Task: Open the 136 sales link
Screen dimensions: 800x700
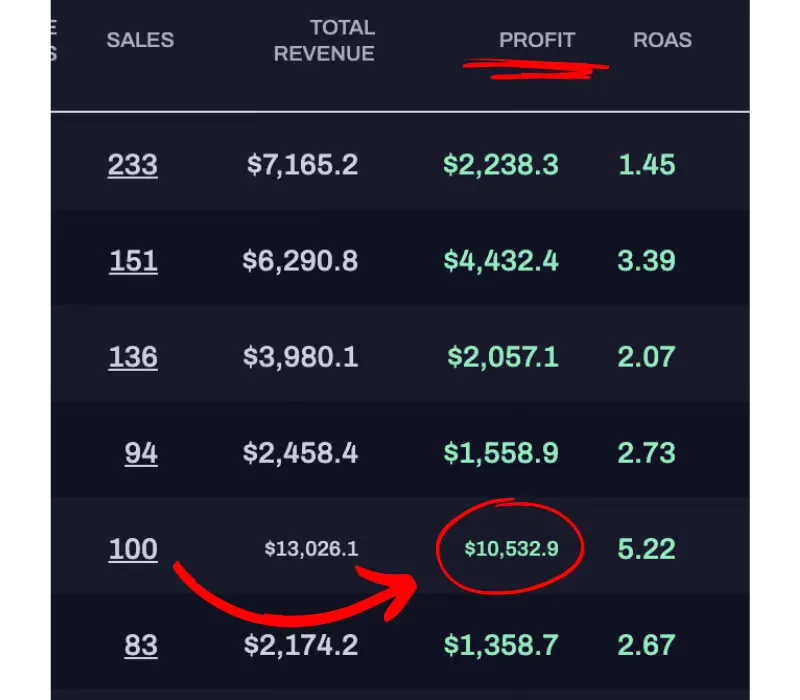Action: 133,357
